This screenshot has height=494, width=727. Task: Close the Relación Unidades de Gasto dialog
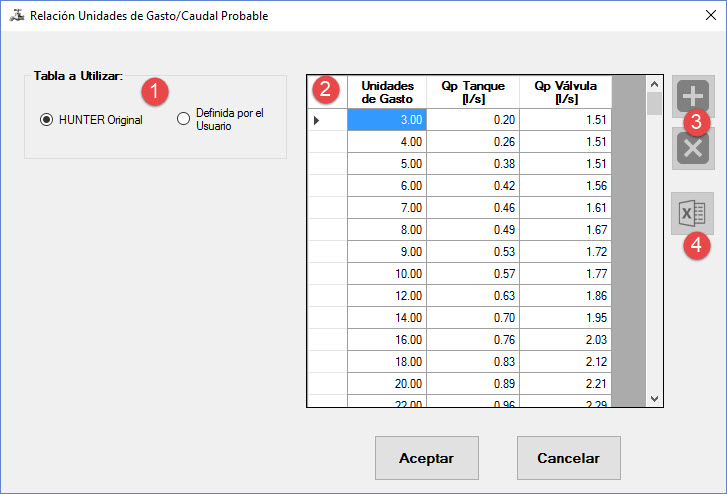point(710,15)
